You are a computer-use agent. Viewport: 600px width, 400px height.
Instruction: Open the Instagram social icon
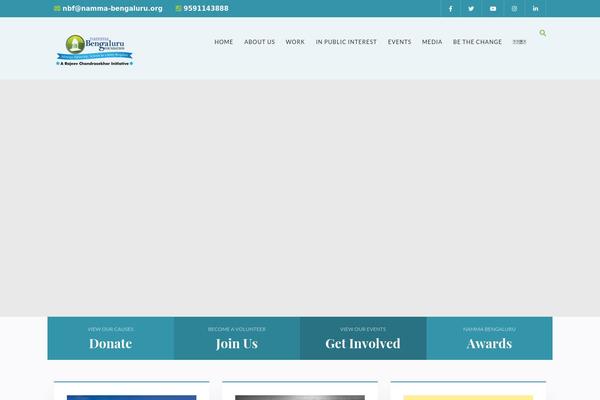tap(514, 8)
